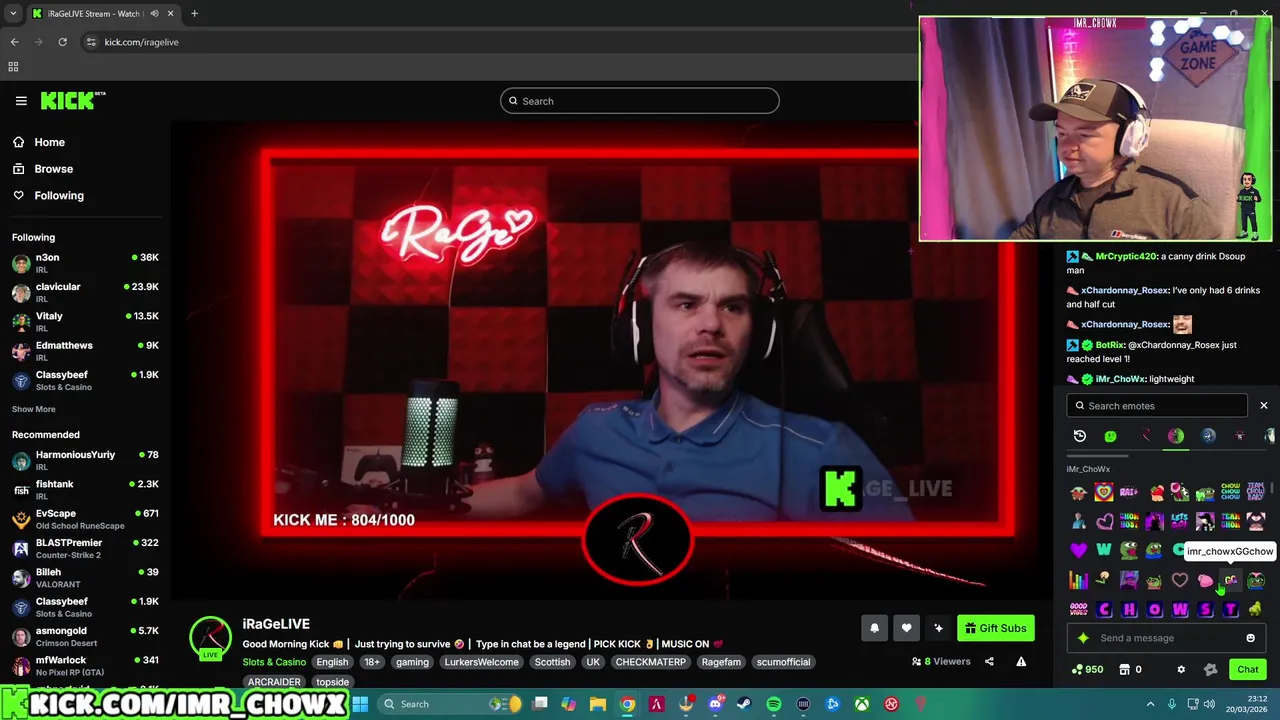Open clavicular's channel
Image resolution: width=1280 pixels, height=720 pixels.
[85, 292]
